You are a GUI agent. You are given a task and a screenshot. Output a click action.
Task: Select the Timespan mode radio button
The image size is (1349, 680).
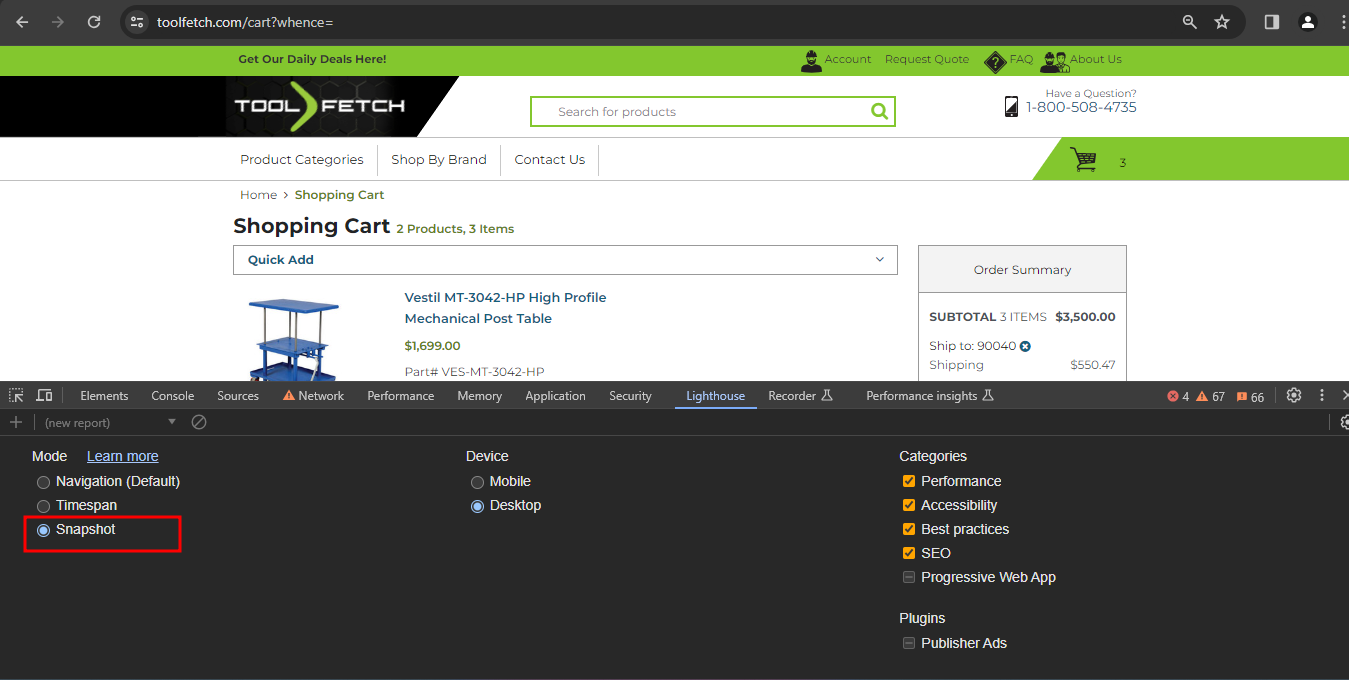(x=43, y=506)
